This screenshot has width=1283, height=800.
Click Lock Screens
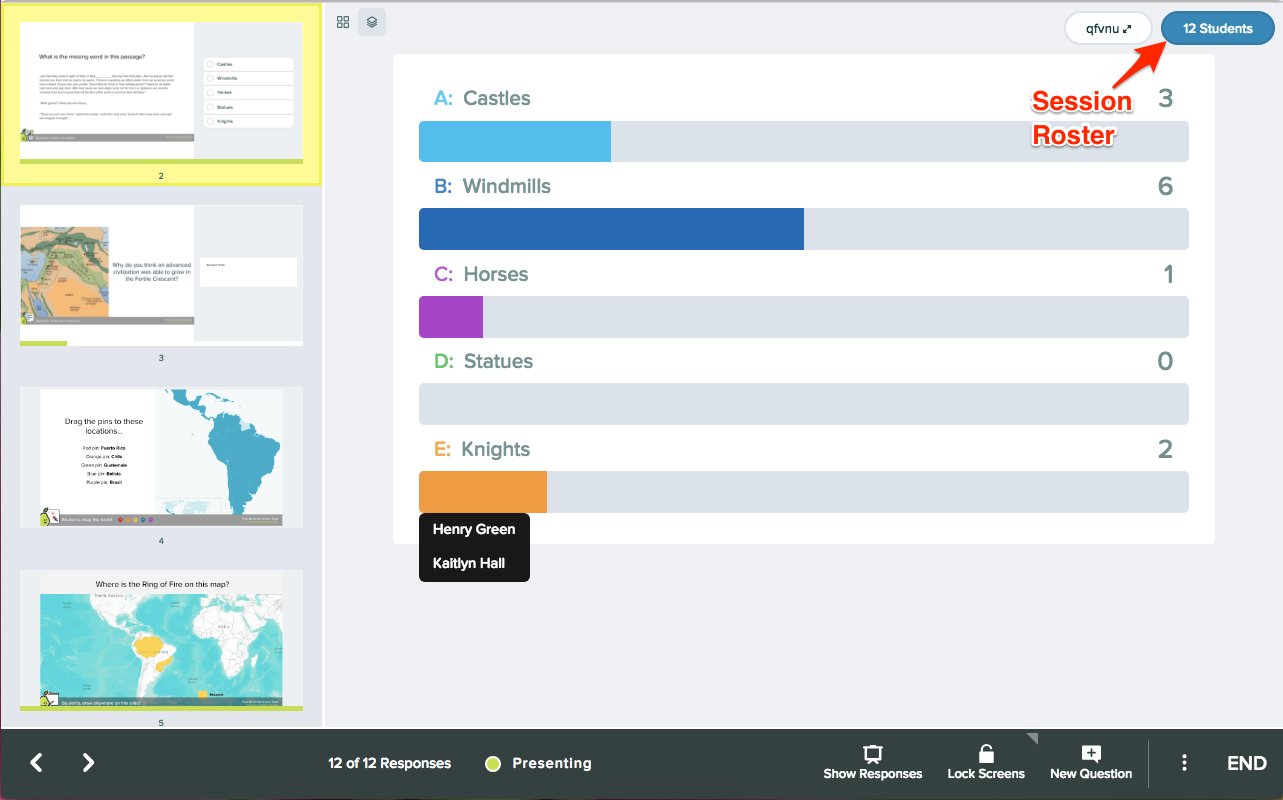click(986, 762)
